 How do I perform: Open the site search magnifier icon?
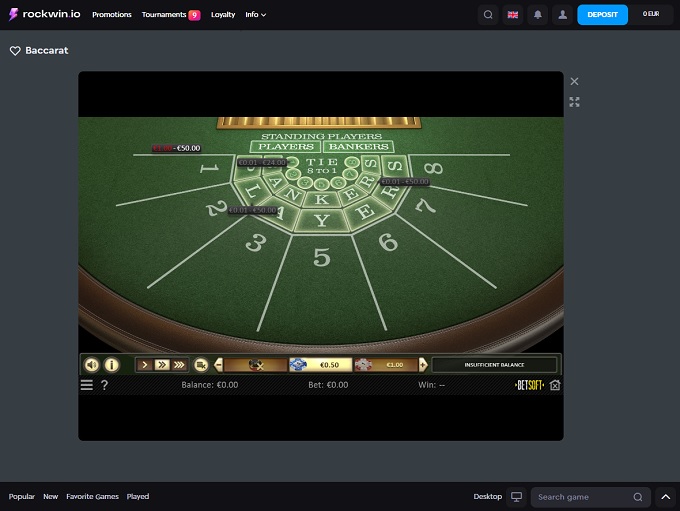tap(487, 15)
